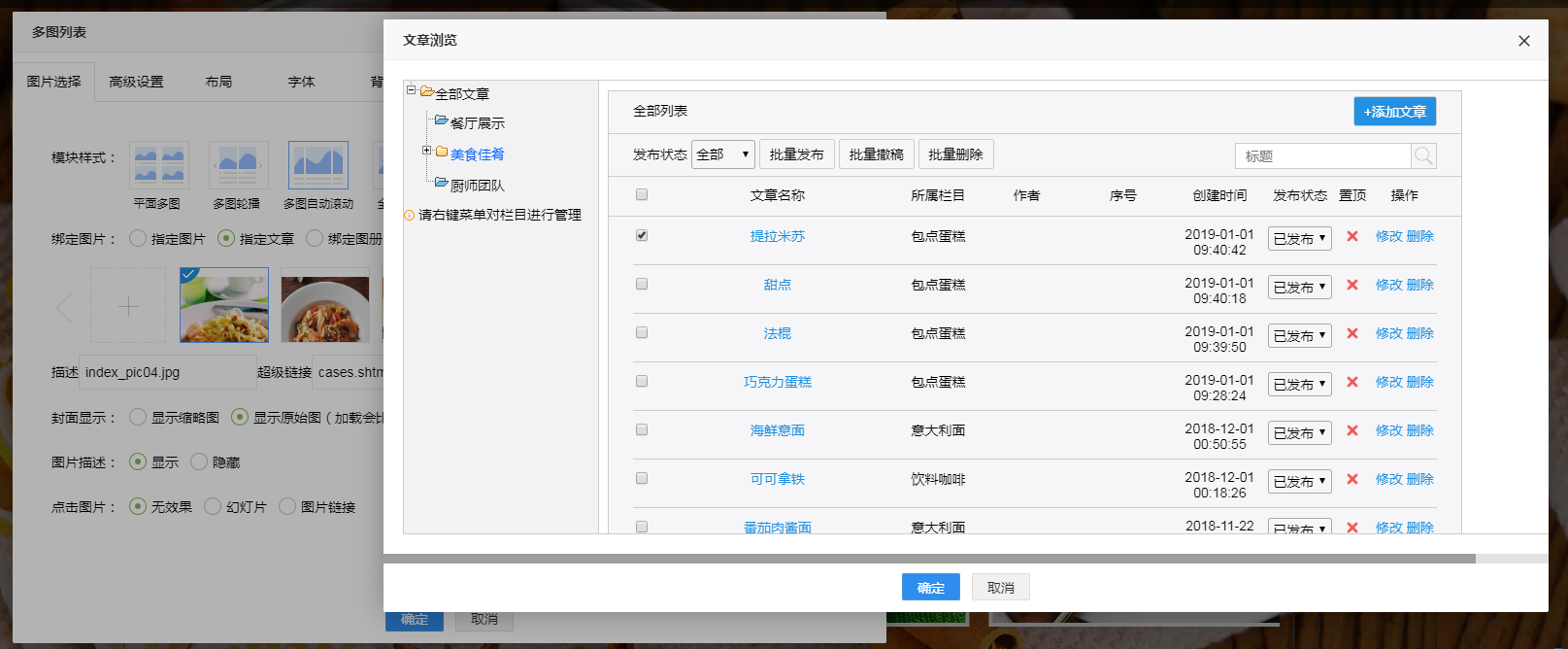Click the 标题 search input field

pos(1322,156)
